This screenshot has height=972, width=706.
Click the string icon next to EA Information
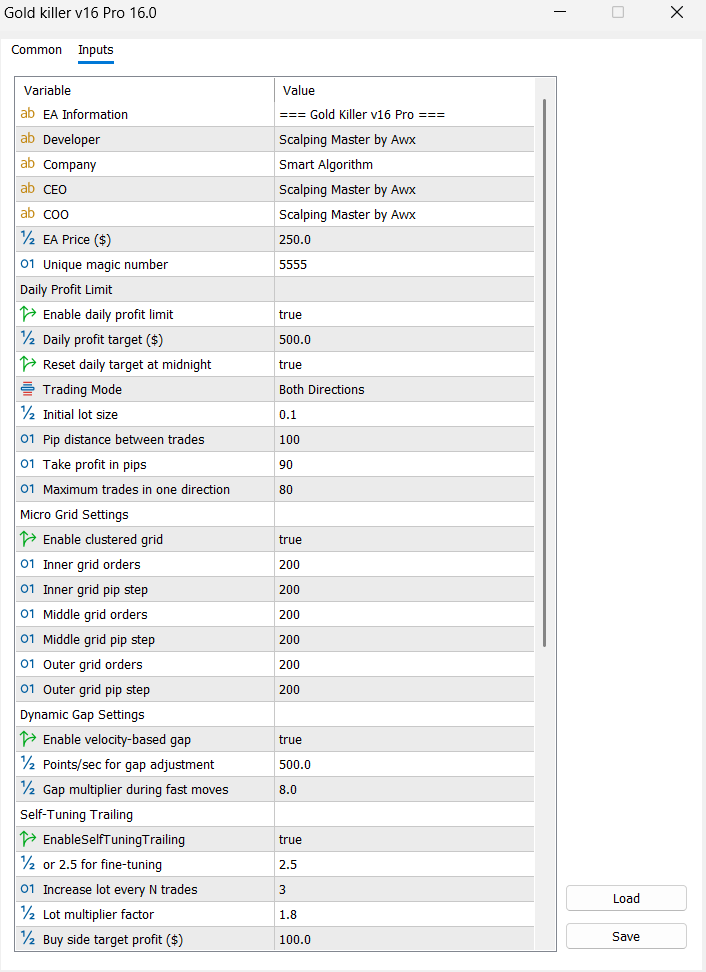pos(28,115)
